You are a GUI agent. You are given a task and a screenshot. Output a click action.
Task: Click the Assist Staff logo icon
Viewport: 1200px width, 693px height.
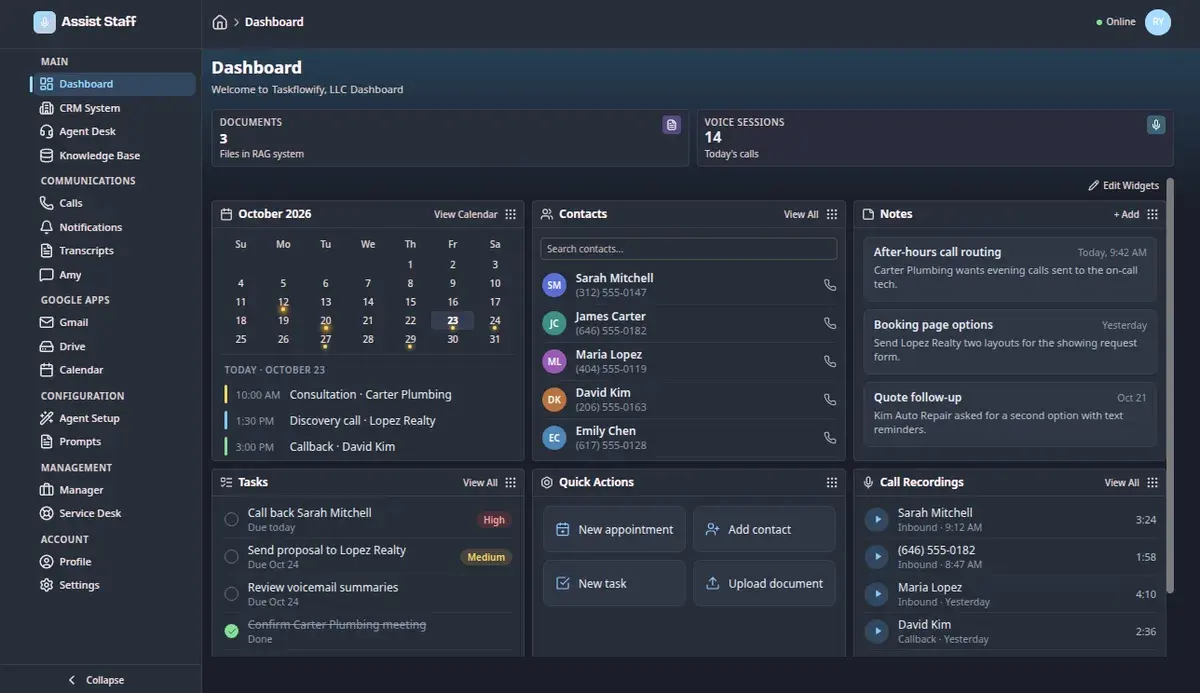click(45, 22)
